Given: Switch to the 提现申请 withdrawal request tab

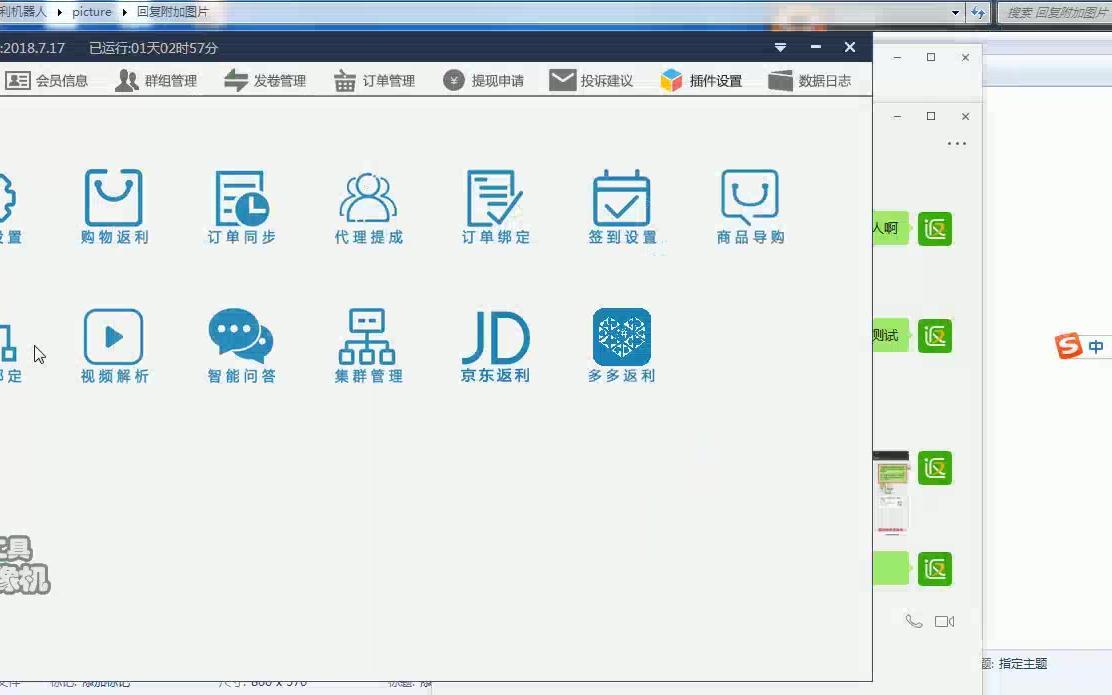Looking at the screenshot, I should point(484,81).
